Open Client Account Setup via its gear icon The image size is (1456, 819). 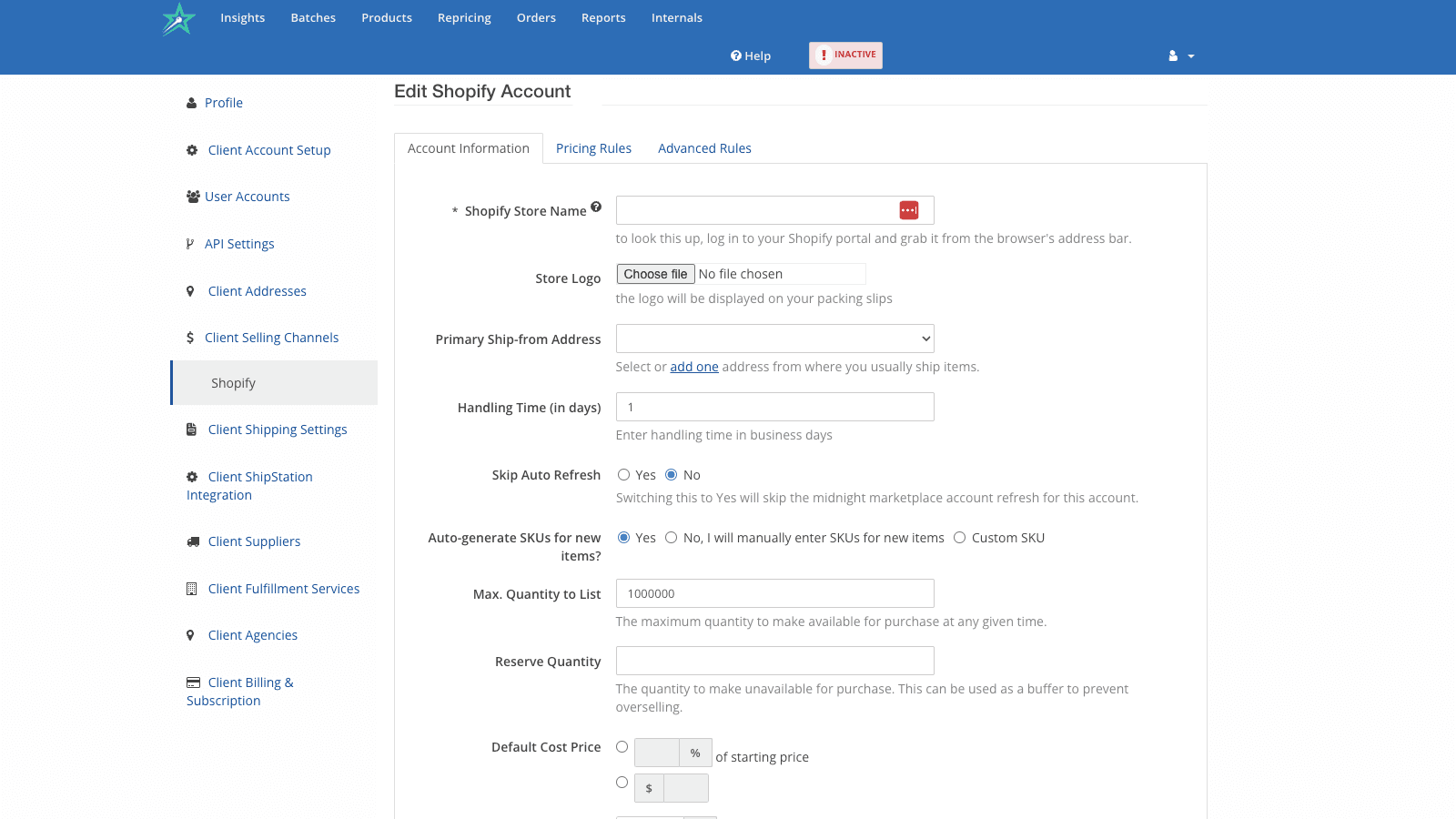[x=191, y=150]
